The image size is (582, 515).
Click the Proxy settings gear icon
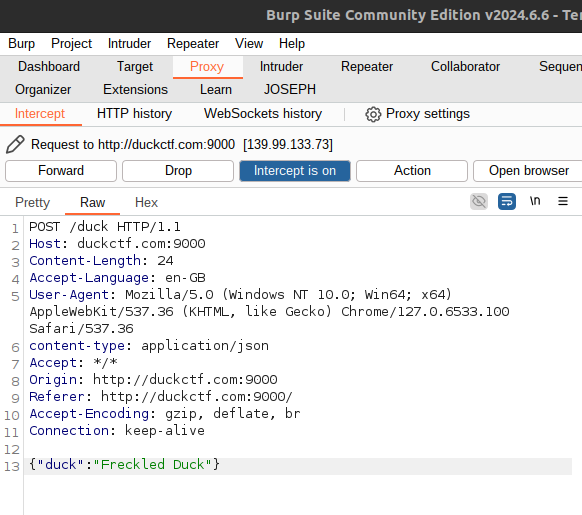pos(373,114)
